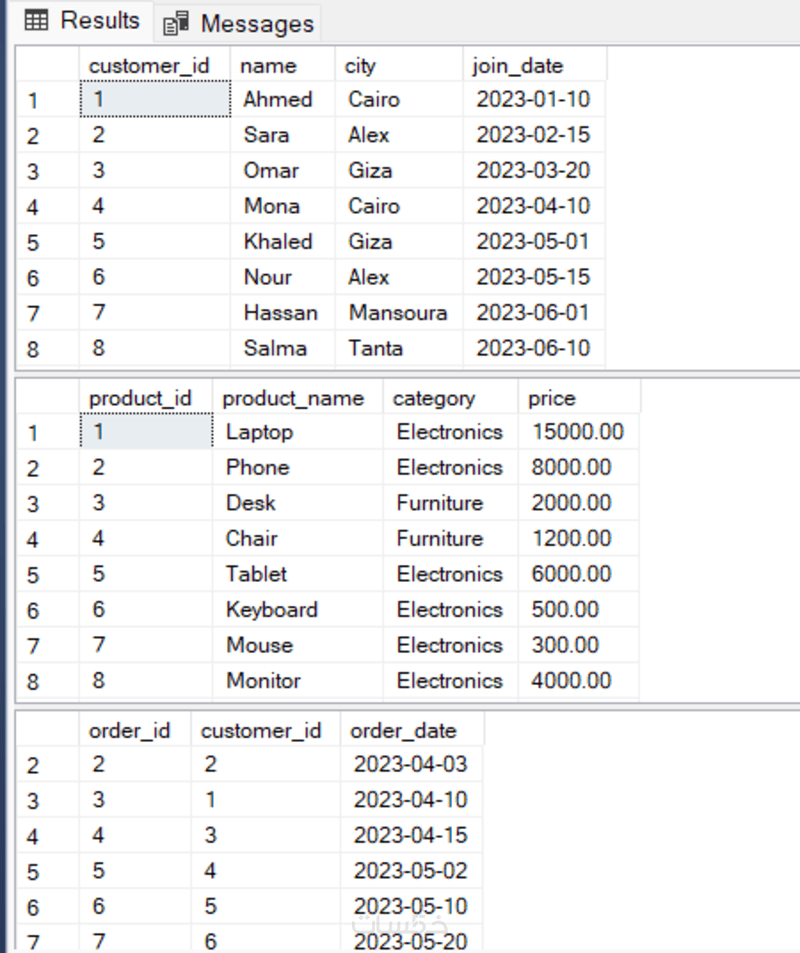Click the row number beside Salma's row
The image size is (800, 953).
click(34, 349)
